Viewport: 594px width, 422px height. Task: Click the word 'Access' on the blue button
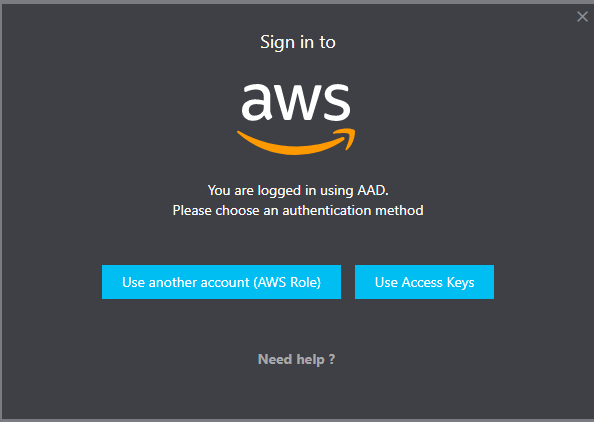click(422, 283)
